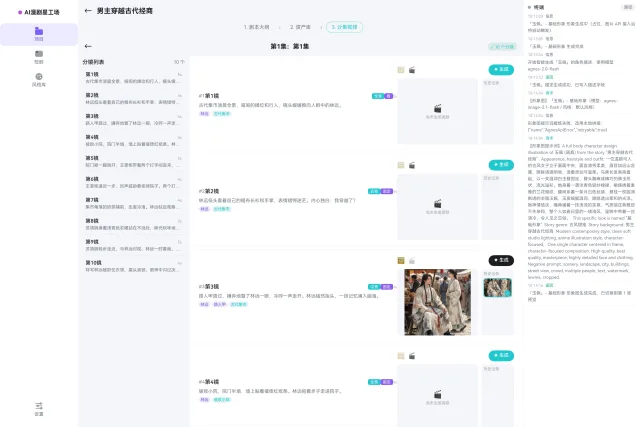Viewport: 640px width, 427px height.
Task: Click the 分镜列表 header label
Action: tap(93, 62)
